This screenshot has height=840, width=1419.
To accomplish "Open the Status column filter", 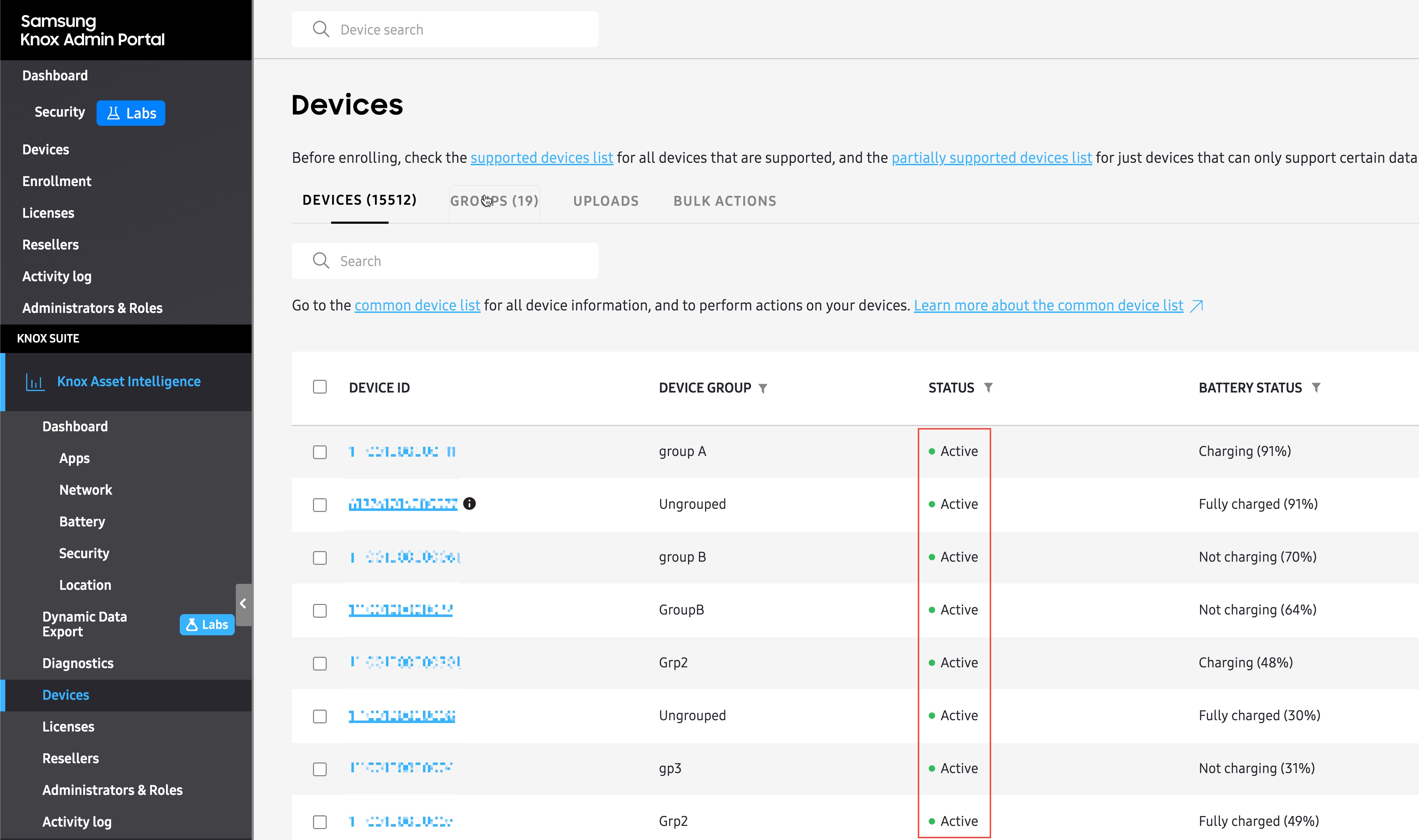I will tap(988, 388).
